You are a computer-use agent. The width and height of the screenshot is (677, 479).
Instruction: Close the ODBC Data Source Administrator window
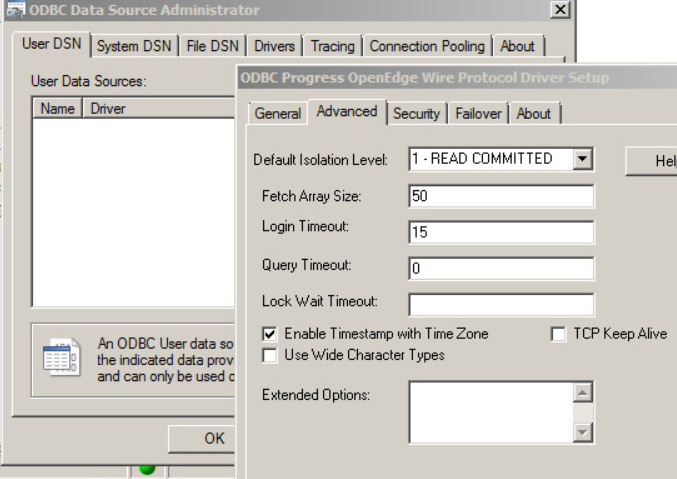tap(560, 10)
